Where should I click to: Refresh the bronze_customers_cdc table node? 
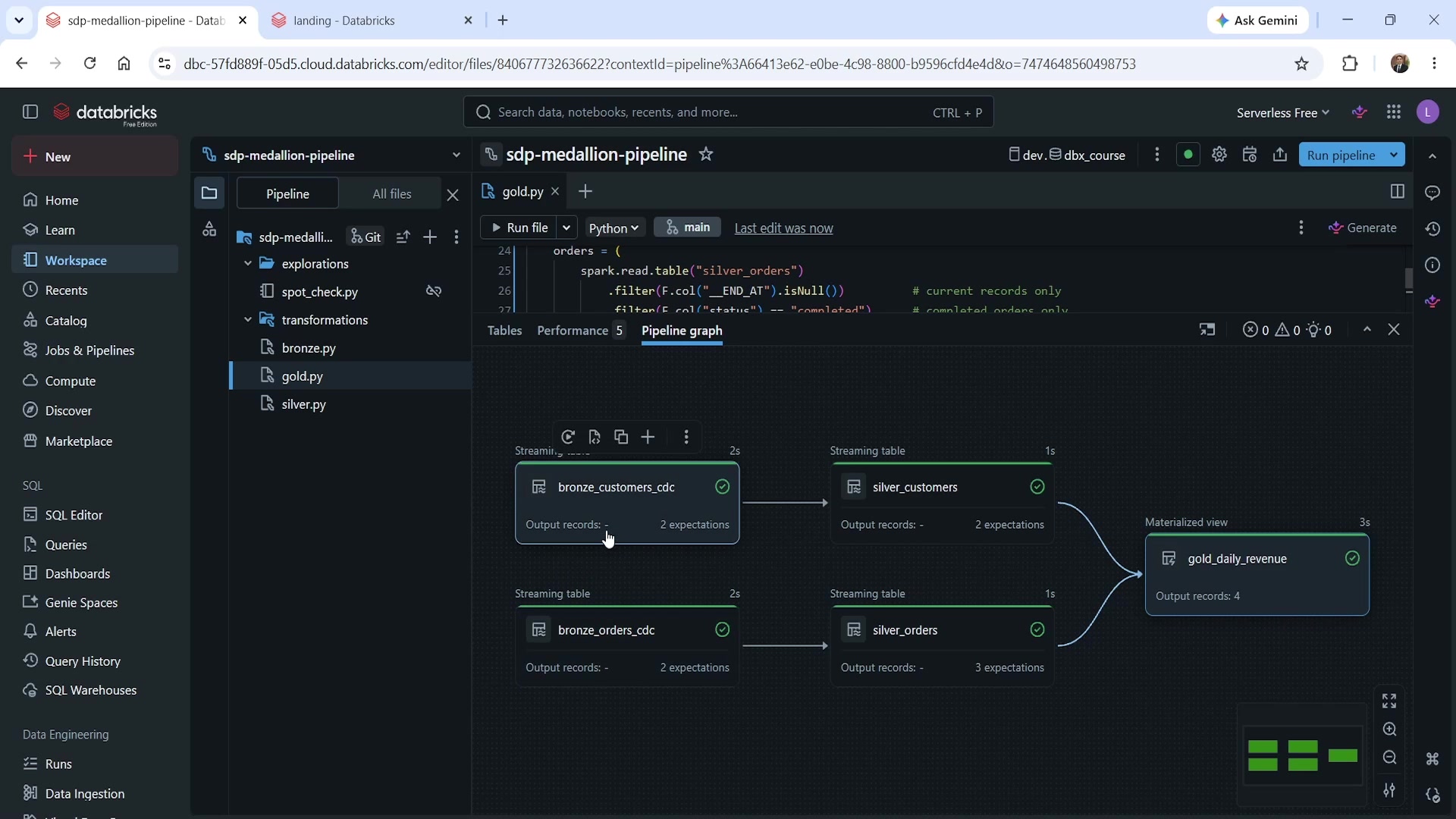568,437
